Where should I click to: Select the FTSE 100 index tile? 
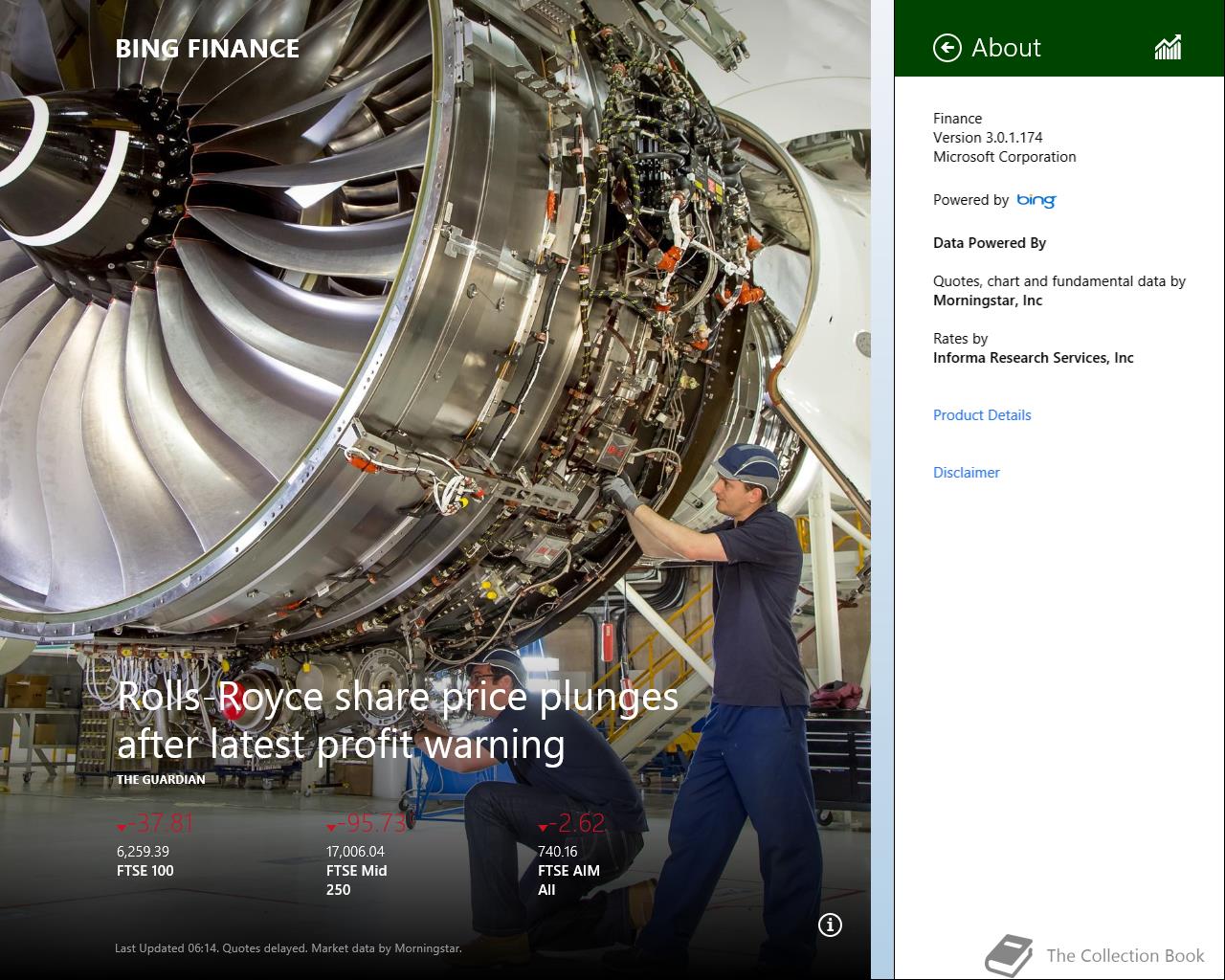[x=156, y=847]
